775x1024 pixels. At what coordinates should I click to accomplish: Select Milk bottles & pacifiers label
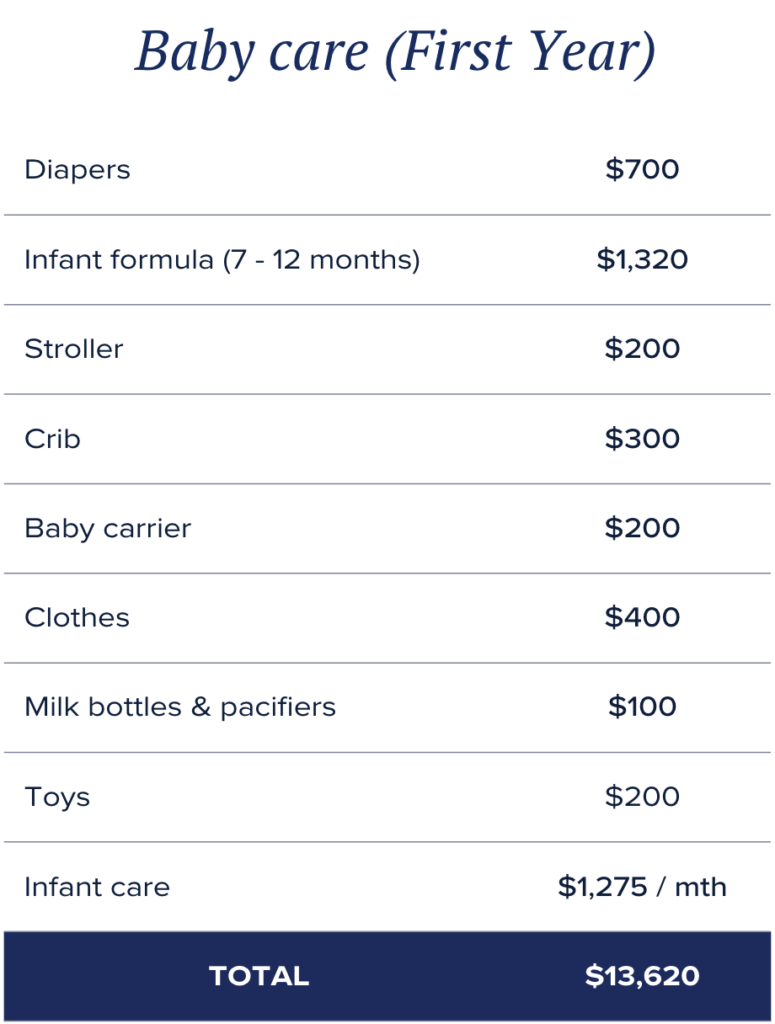180,707
